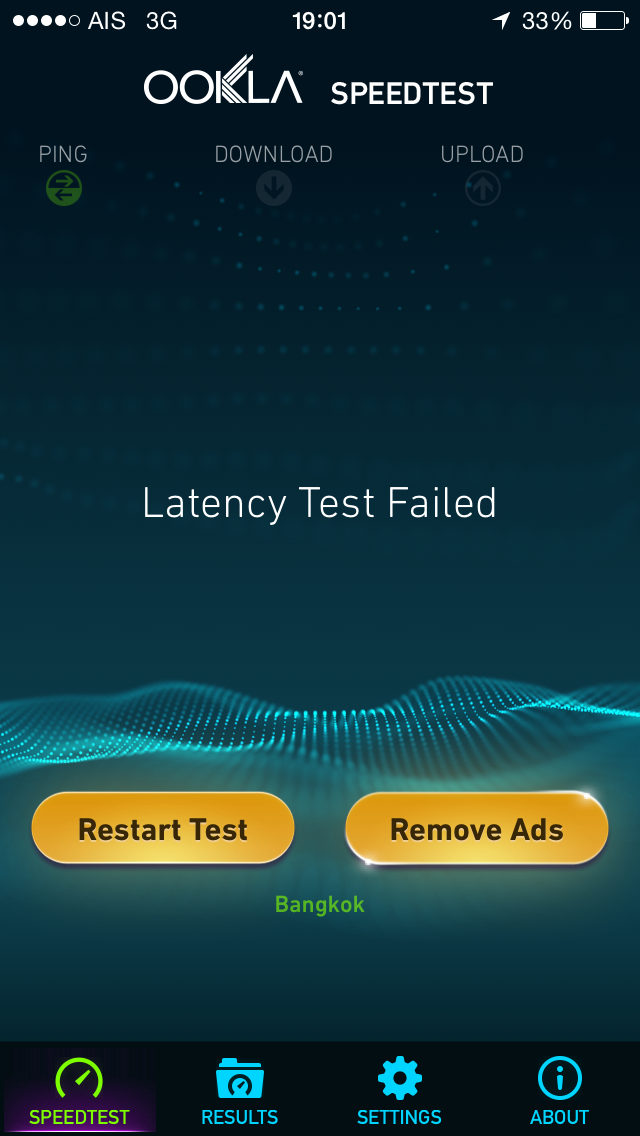
Task: Tap the battery icon in status bar
Action: 604,21
